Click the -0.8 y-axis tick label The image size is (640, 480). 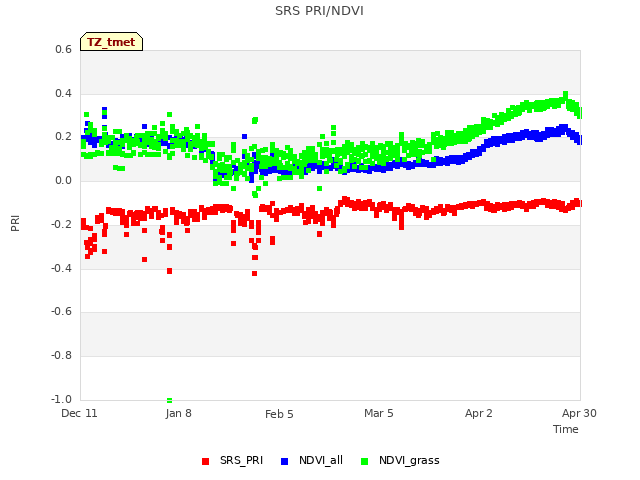[61, 356]
